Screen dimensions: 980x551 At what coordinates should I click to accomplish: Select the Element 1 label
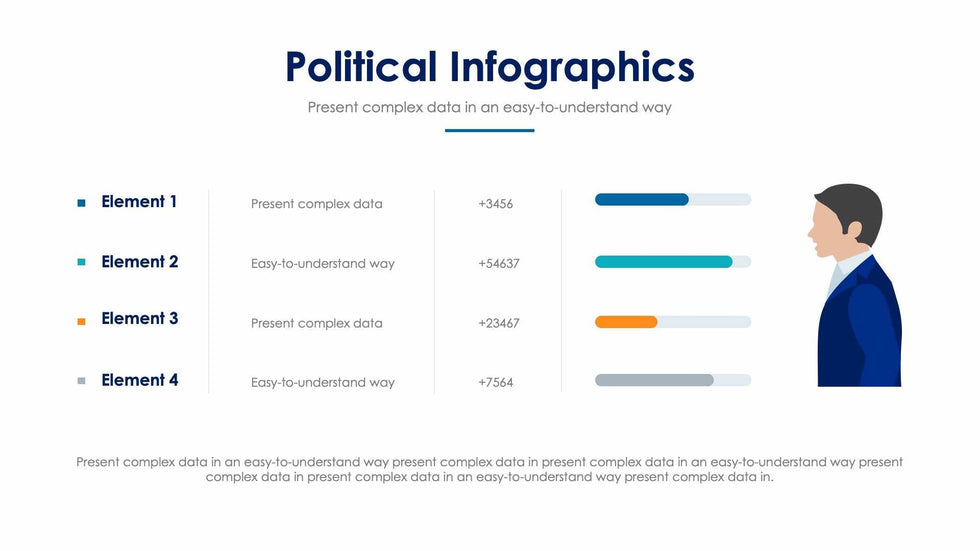[x=139, y=202]
